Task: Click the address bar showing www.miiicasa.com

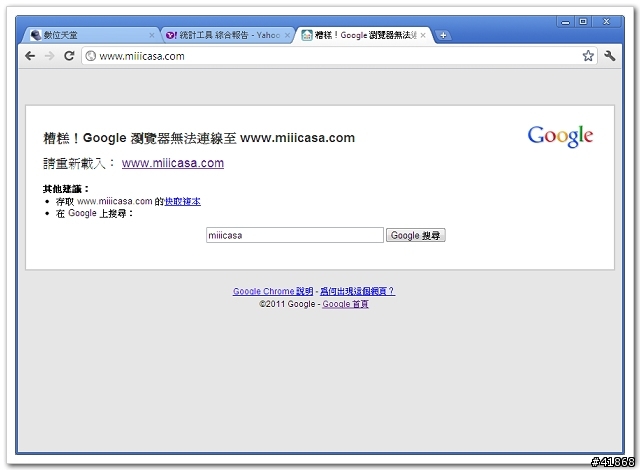Action: (340, 56)
